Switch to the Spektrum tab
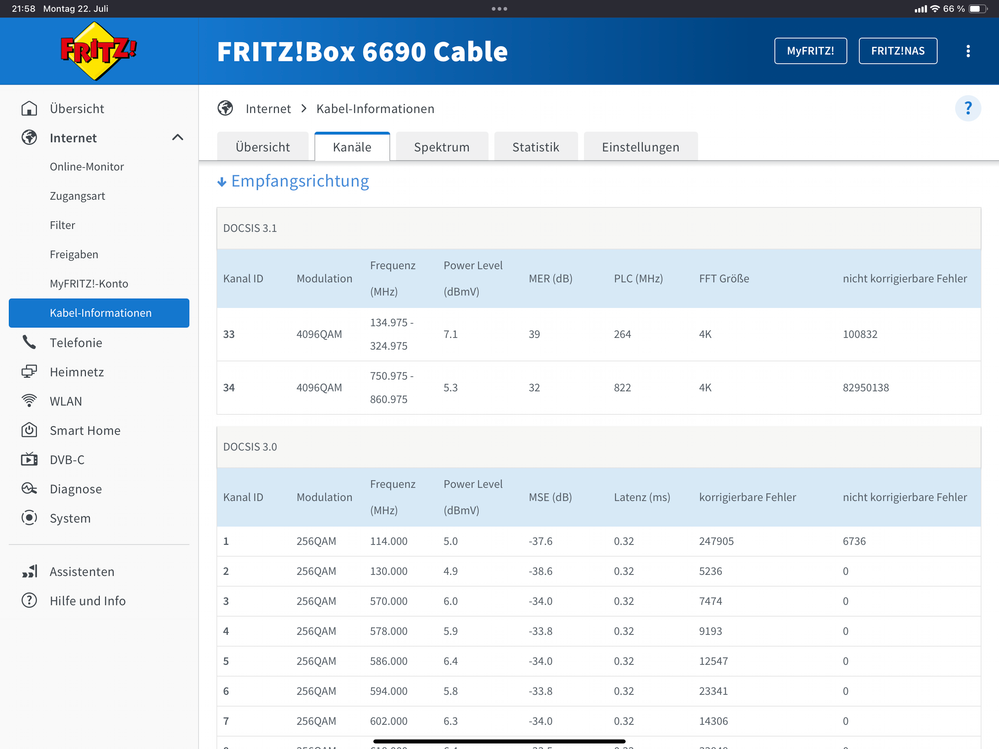 tap(441, 147)
